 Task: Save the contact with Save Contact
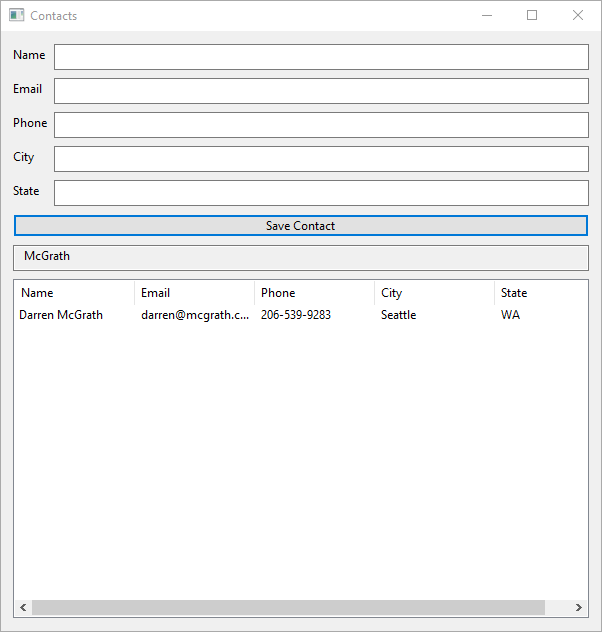301,226
